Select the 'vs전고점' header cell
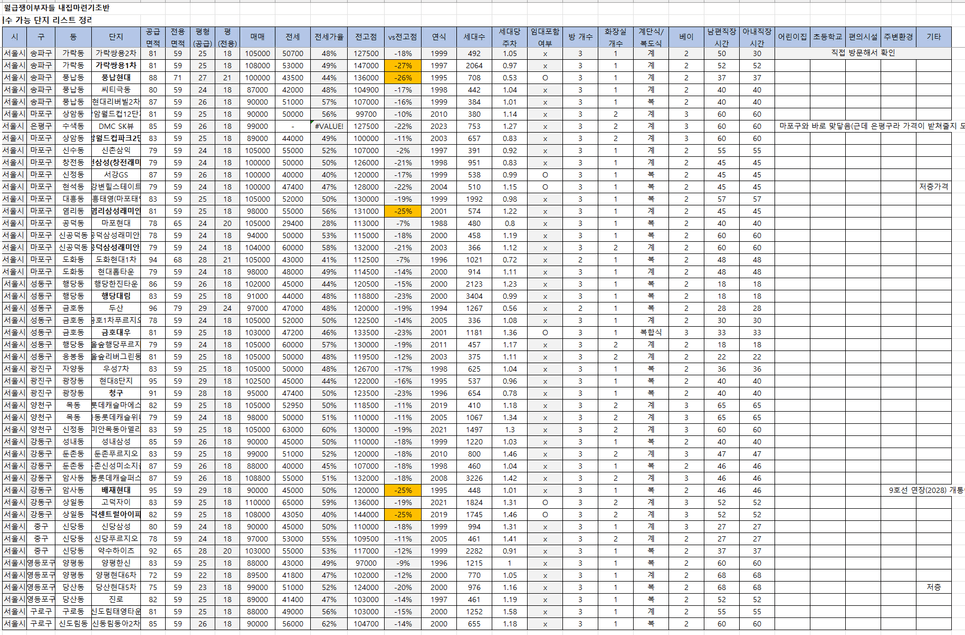The width and height of the screenshot is (965, 635). (x=403, y=37)
